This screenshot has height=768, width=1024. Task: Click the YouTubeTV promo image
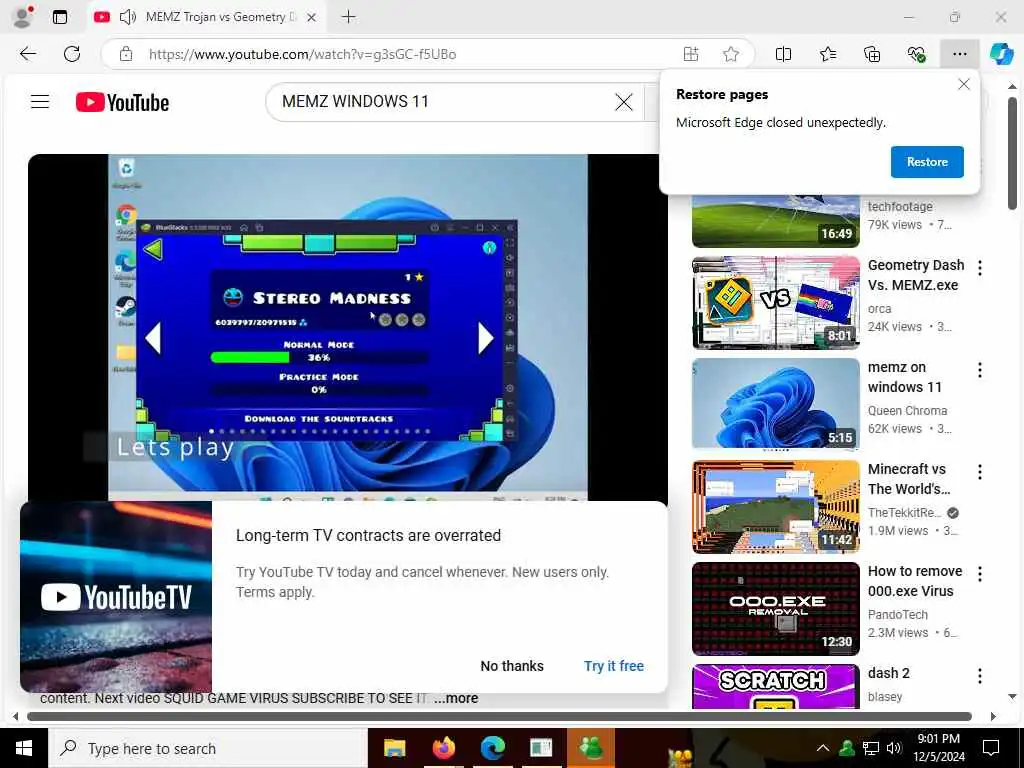pyautogui.click(x=116, y=597)
